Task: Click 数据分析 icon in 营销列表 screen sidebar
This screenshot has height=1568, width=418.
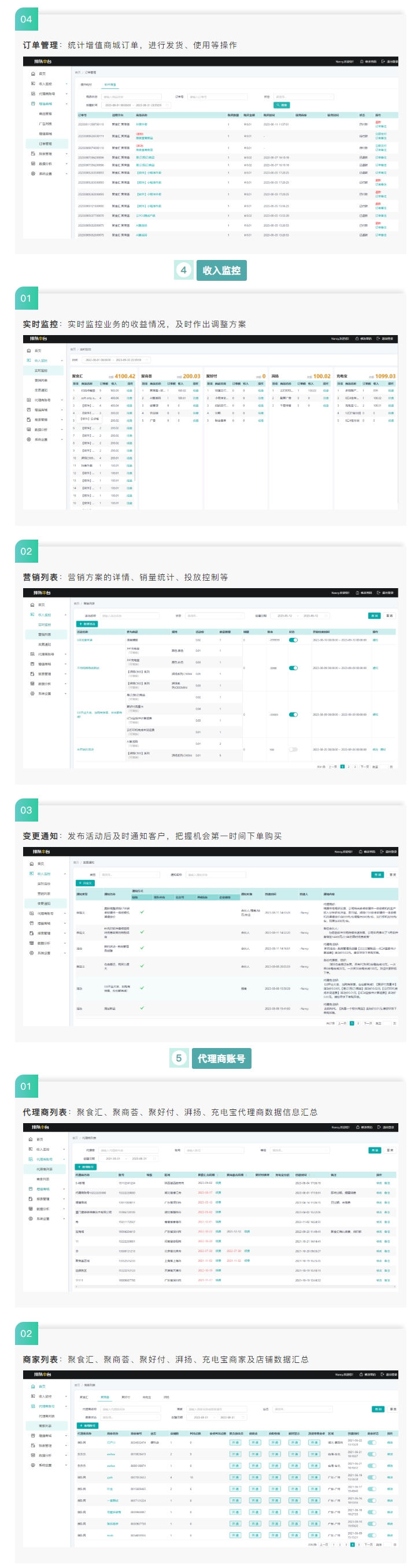Action: click(32, 683)
